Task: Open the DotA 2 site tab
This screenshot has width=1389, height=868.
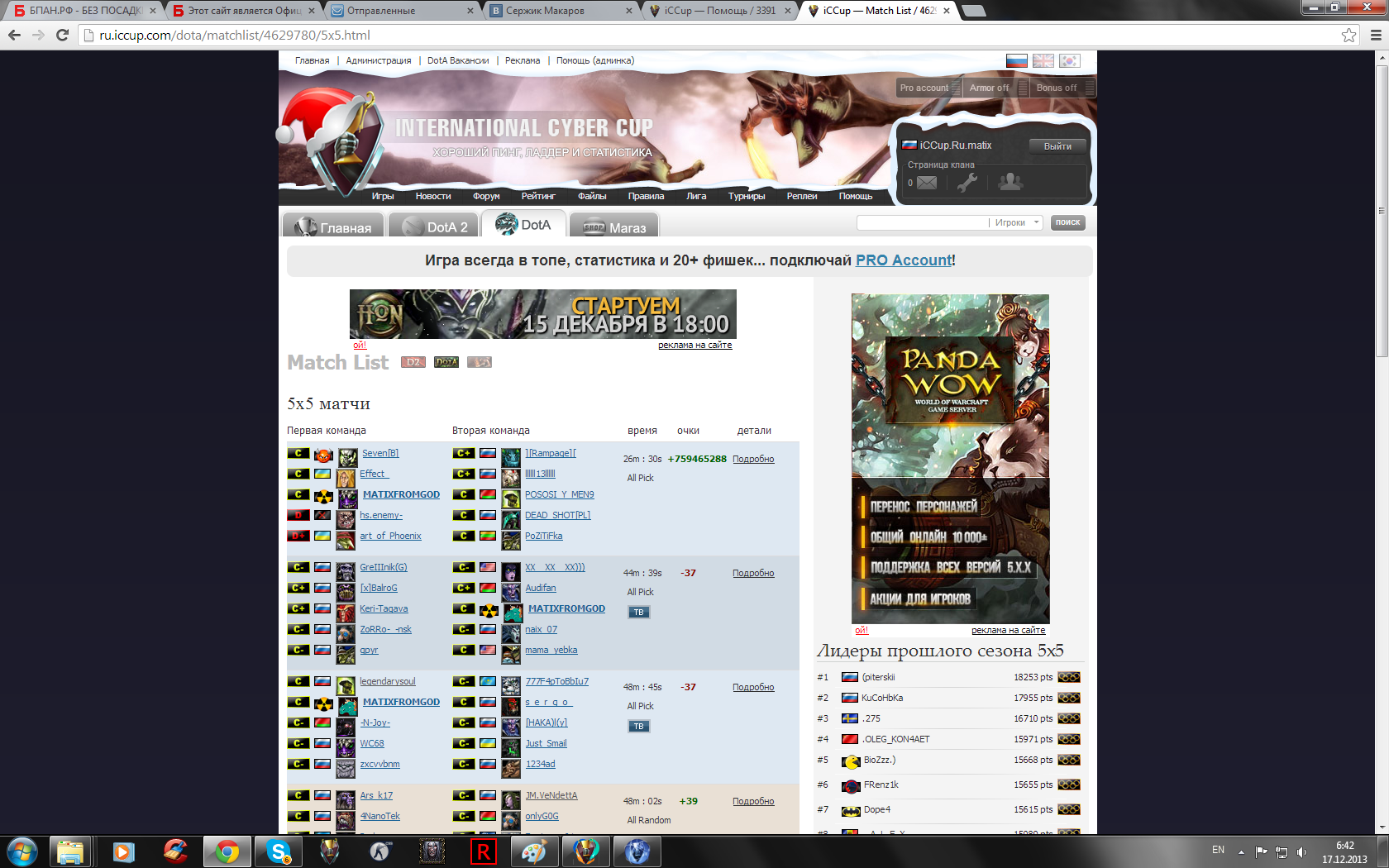Action: [x=433, y=226]
